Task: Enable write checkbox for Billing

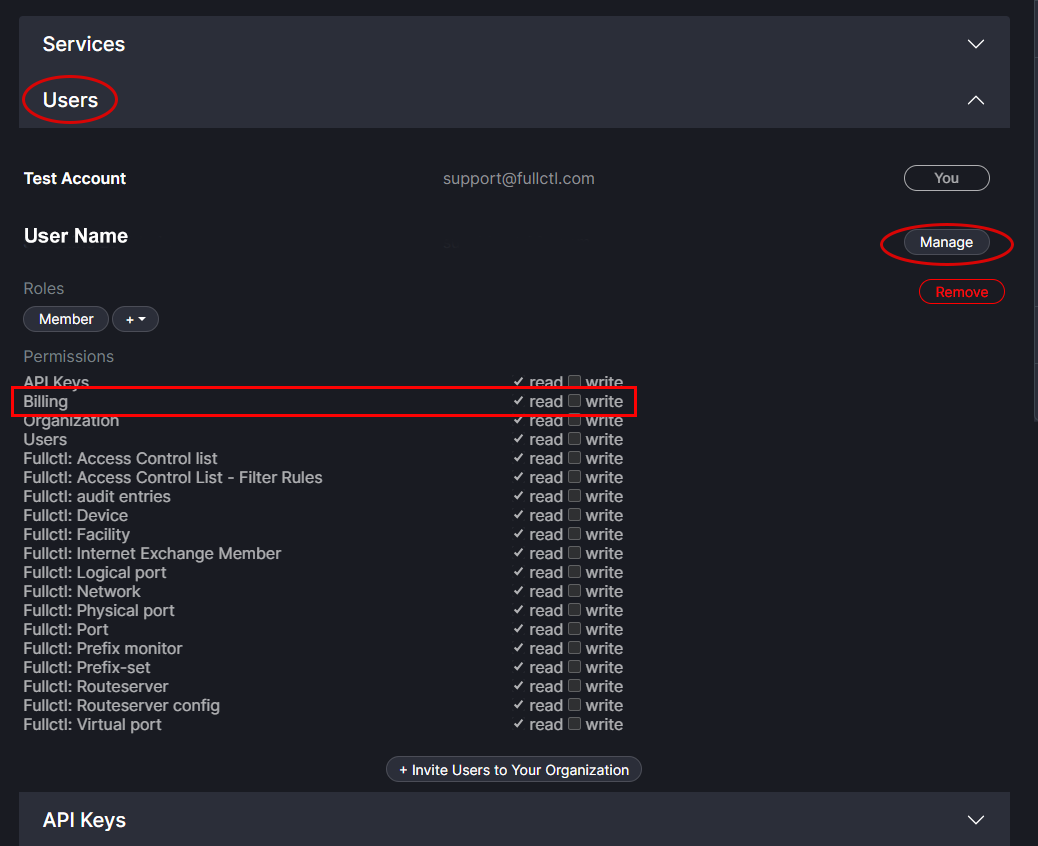Action: tap(575, 401)
